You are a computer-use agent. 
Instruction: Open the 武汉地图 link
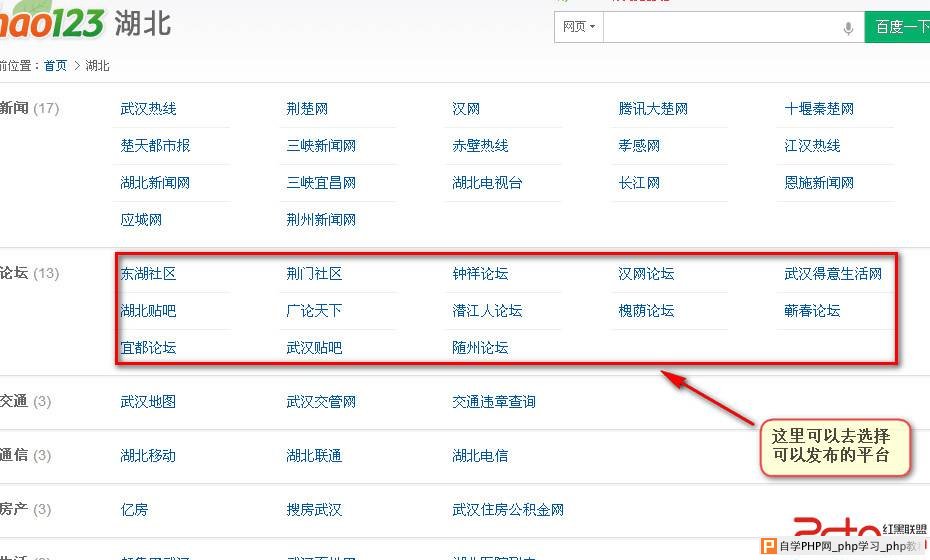[x=148, y=402]
